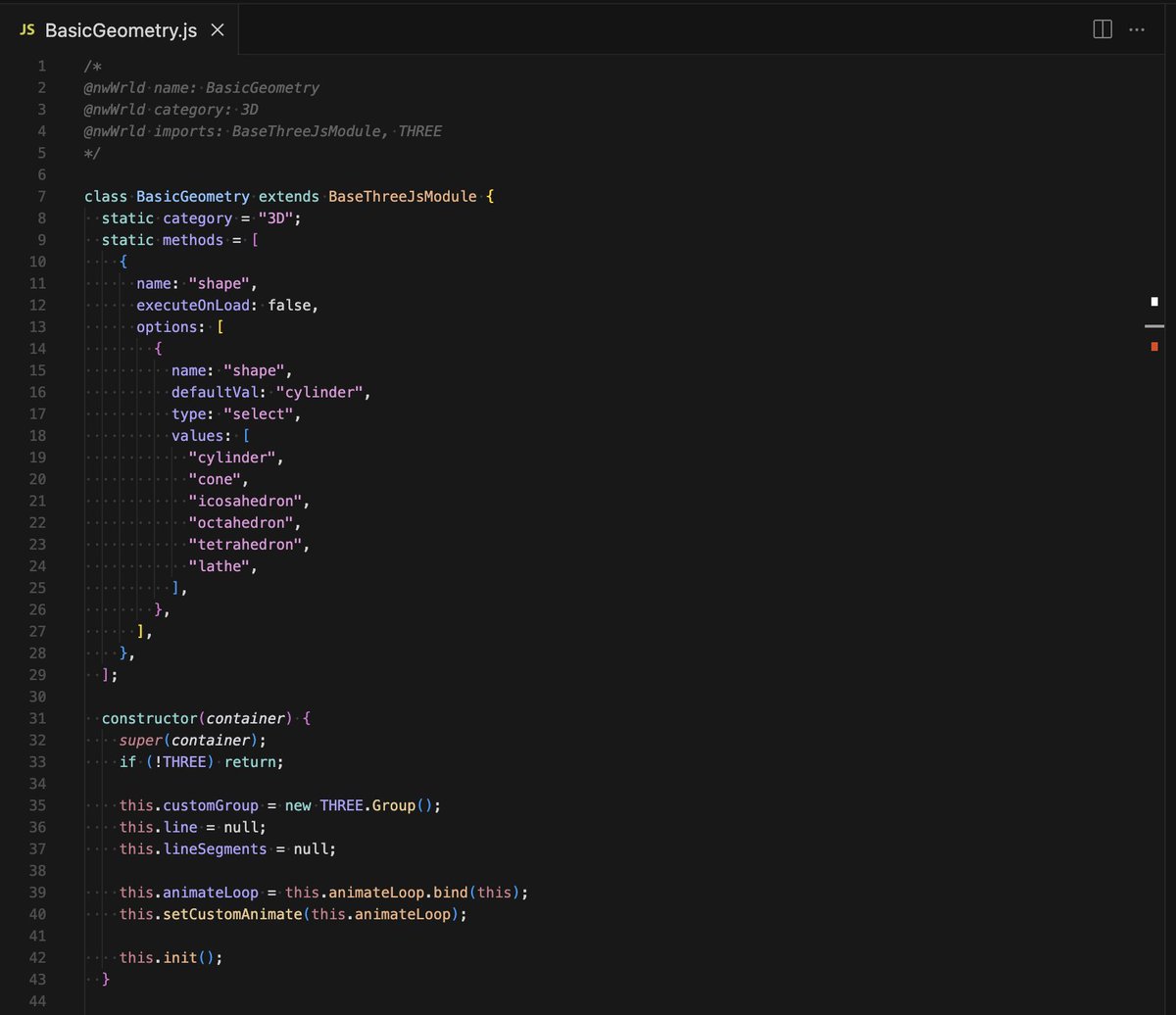
Task: Click the JS file icon on the tab
Action: [x=27, y=30]
